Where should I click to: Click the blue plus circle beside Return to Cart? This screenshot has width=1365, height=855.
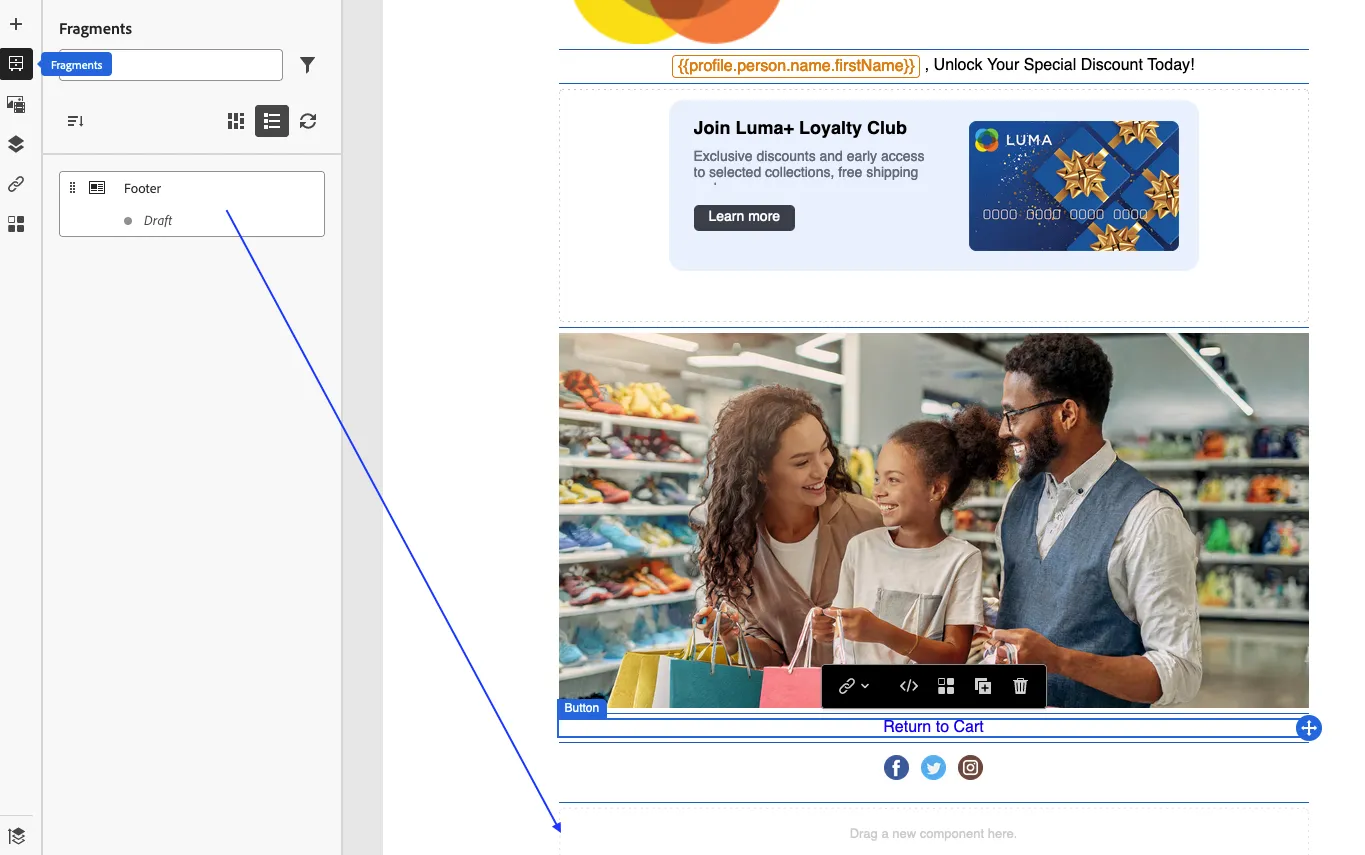pyautogui.click(x=1309, y=728)
